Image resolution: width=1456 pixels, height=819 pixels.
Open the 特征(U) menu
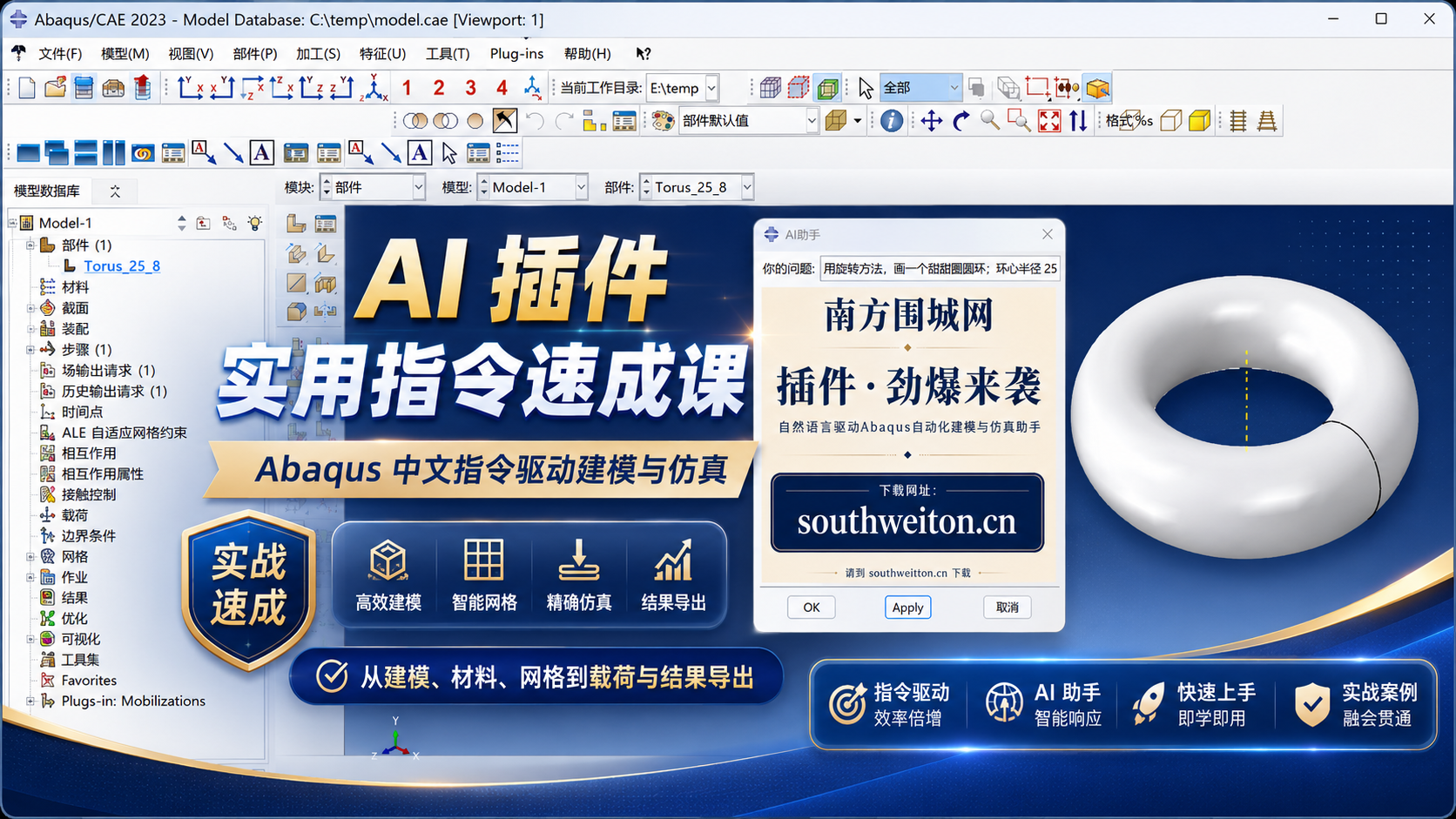(383, 54)
